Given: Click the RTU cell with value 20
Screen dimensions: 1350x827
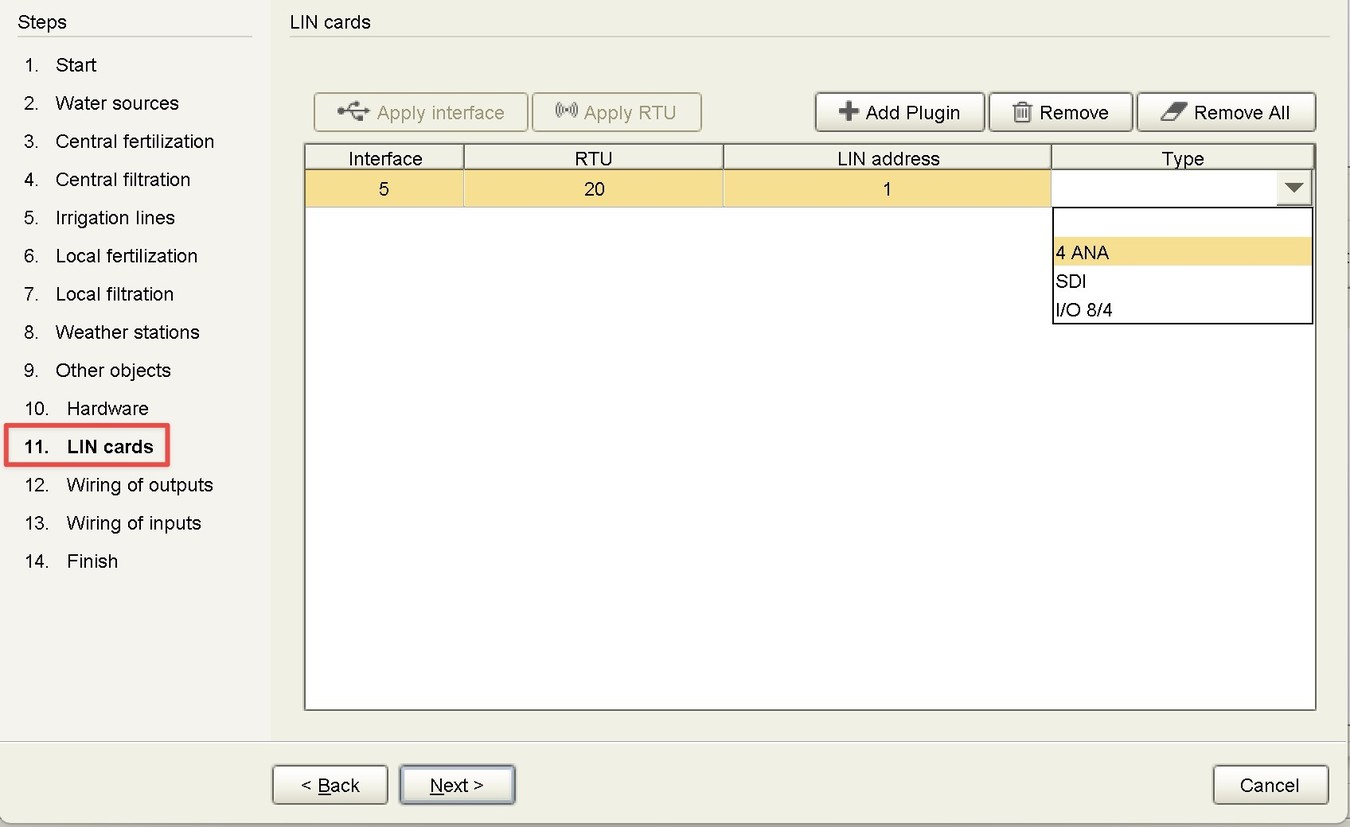Looking at the screenshot, I should 594,189.
